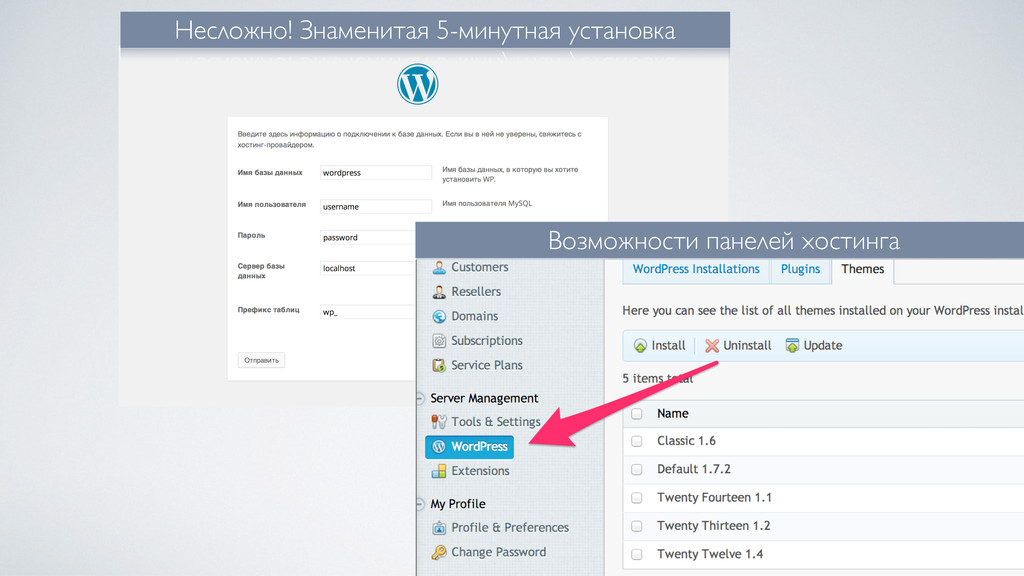This screenshot has width=1024, height=576.
Task: Check the Twenty Twelve 1.4 checkbox
Action: pos(637,554)
